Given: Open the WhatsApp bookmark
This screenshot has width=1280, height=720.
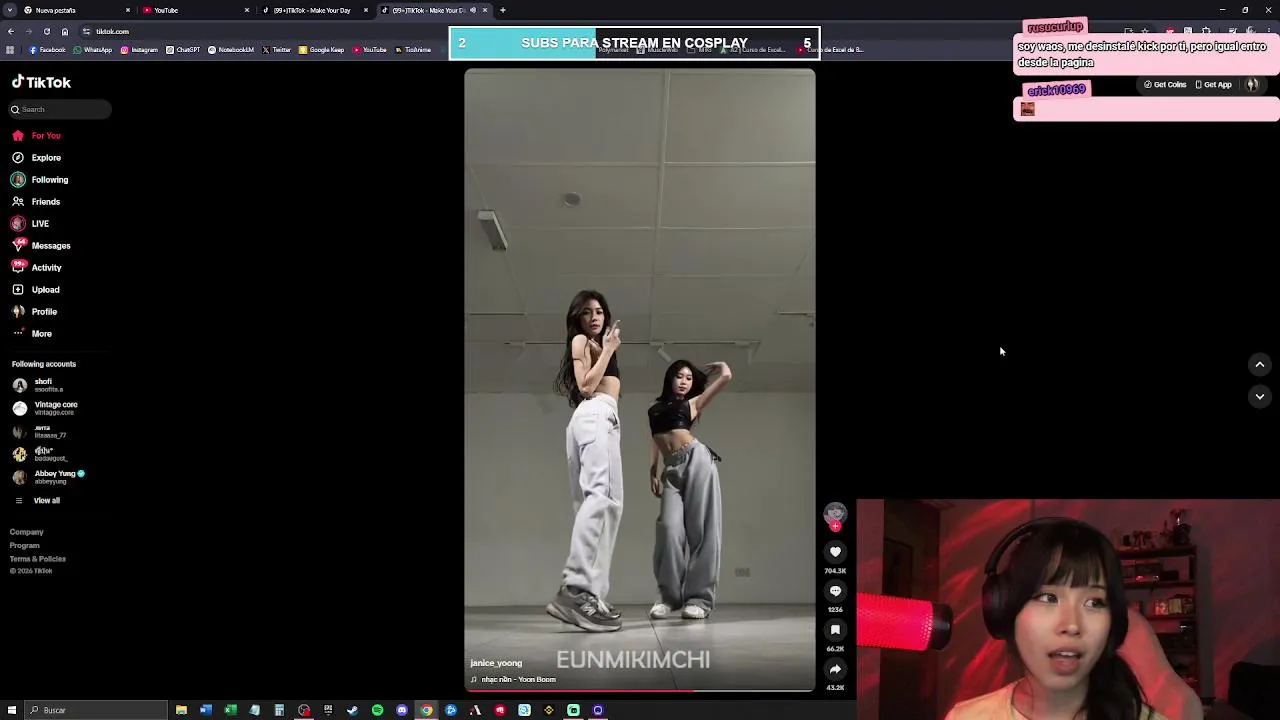Looking at the screenshot, I should click(93, 50).
